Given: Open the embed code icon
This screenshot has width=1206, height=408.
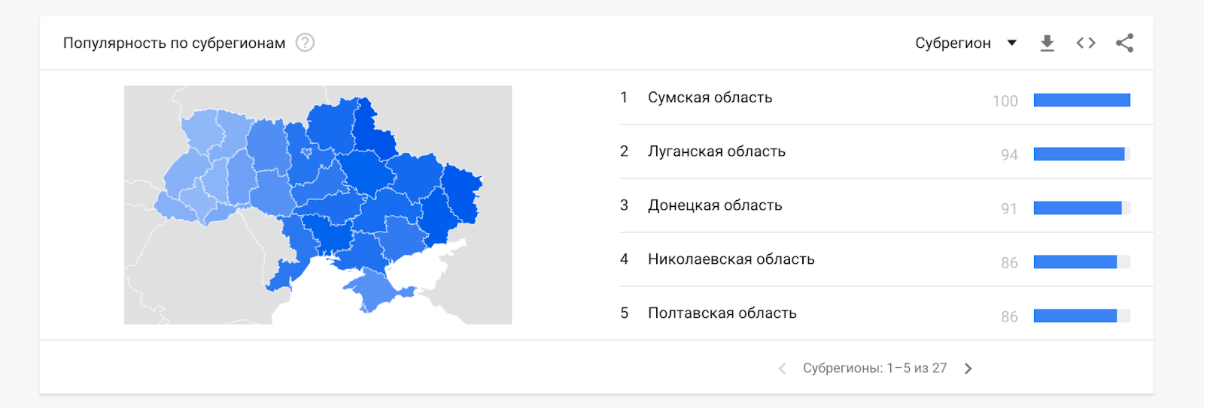Looking at the screenshot, I should 1086,43.
